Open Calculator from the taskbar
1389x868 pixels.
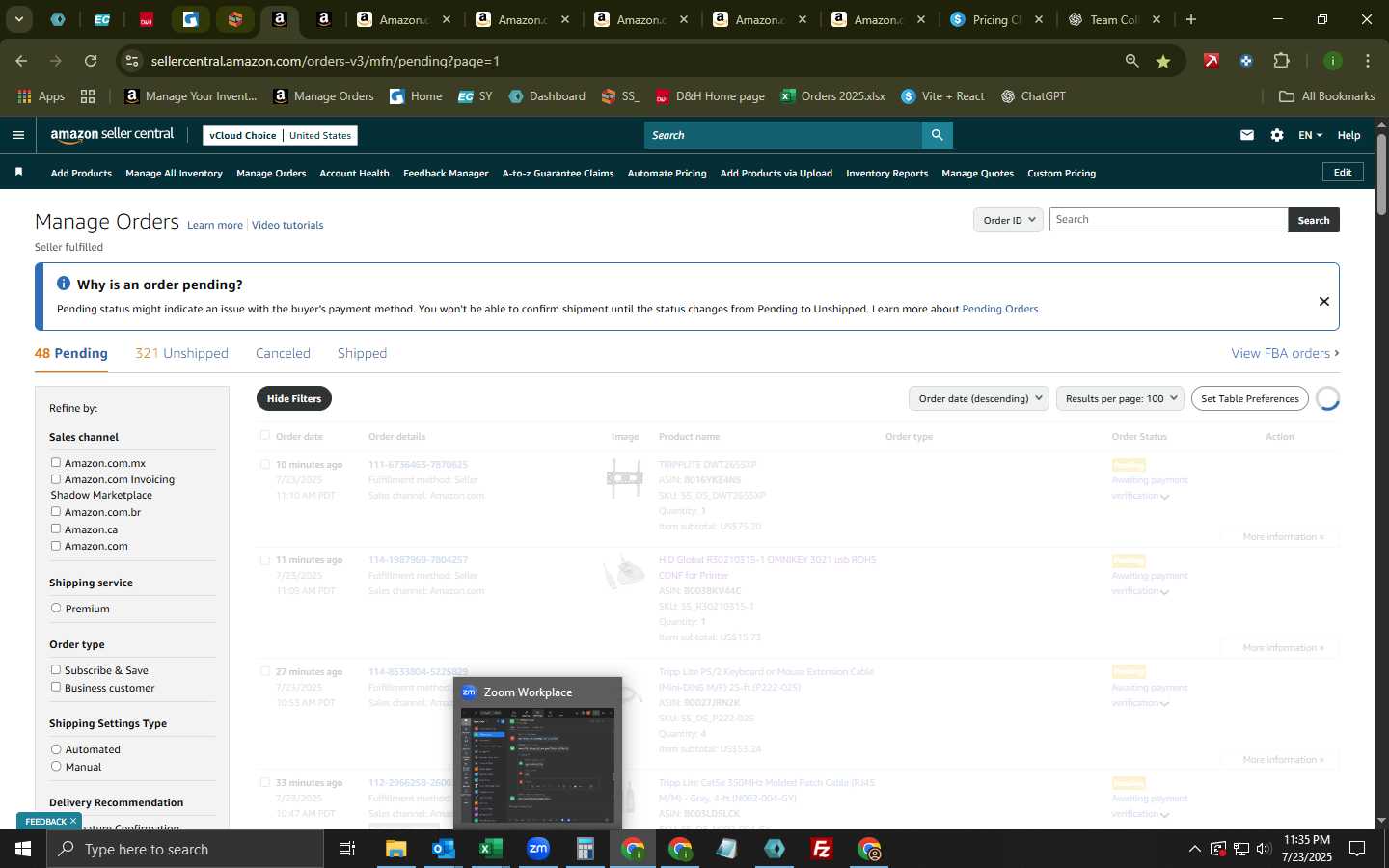(586, 849)
